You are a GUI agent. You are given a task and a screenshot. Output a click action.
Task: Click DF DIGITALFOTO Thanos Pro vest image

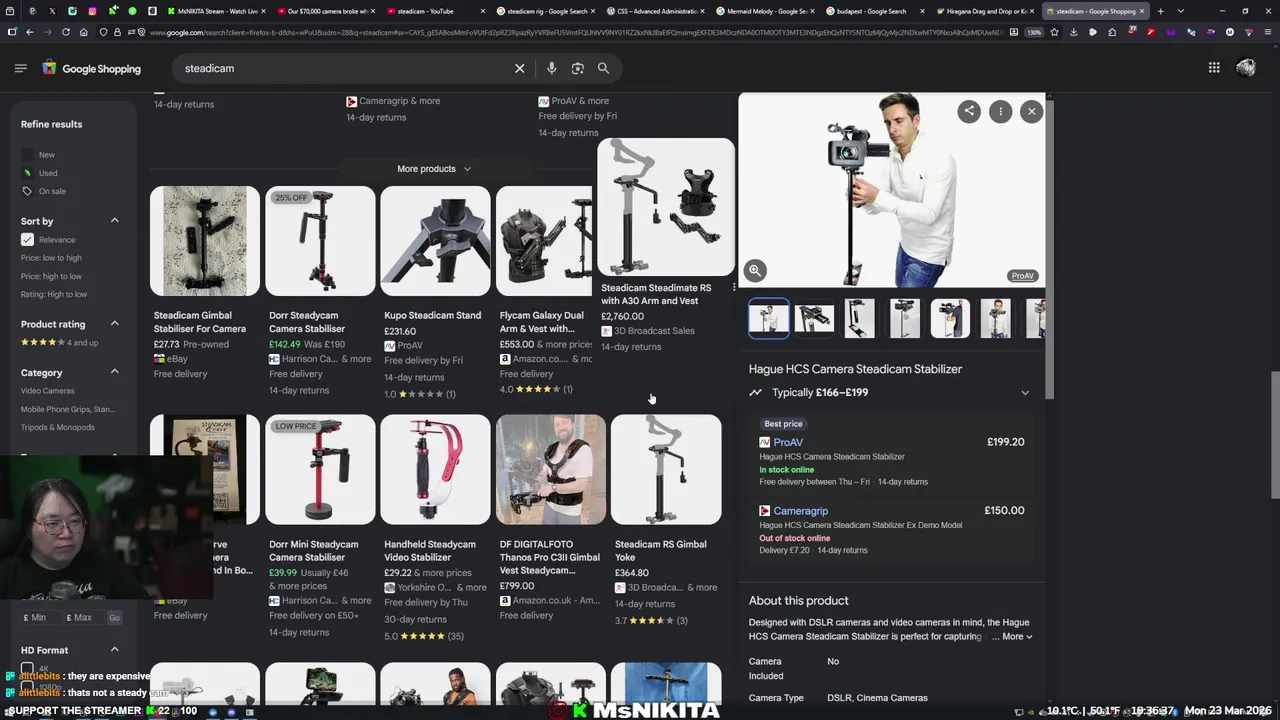click(551, 470)
